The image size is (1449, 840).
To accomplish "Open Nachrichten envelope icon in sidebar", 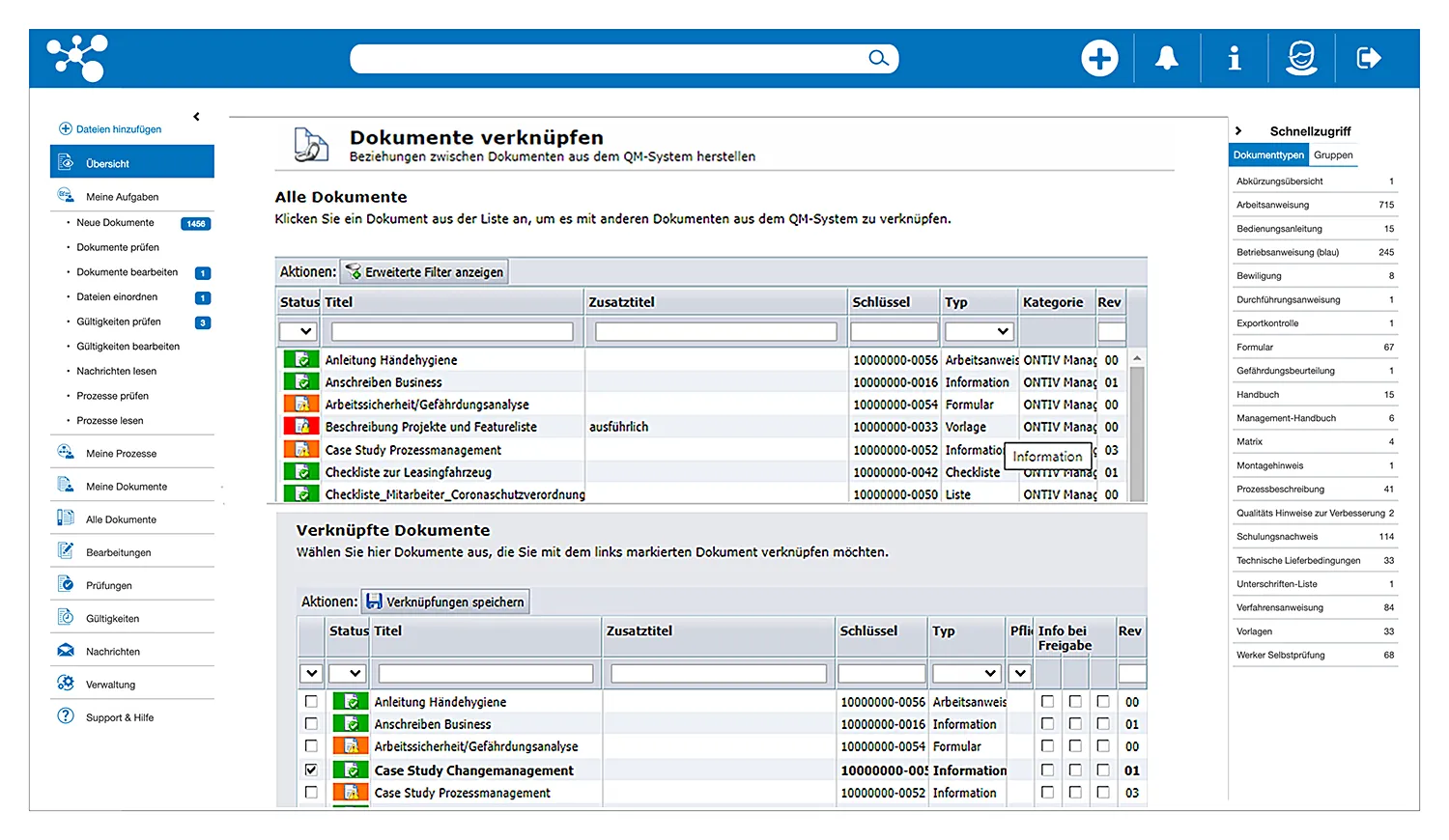I will (66, 651).
